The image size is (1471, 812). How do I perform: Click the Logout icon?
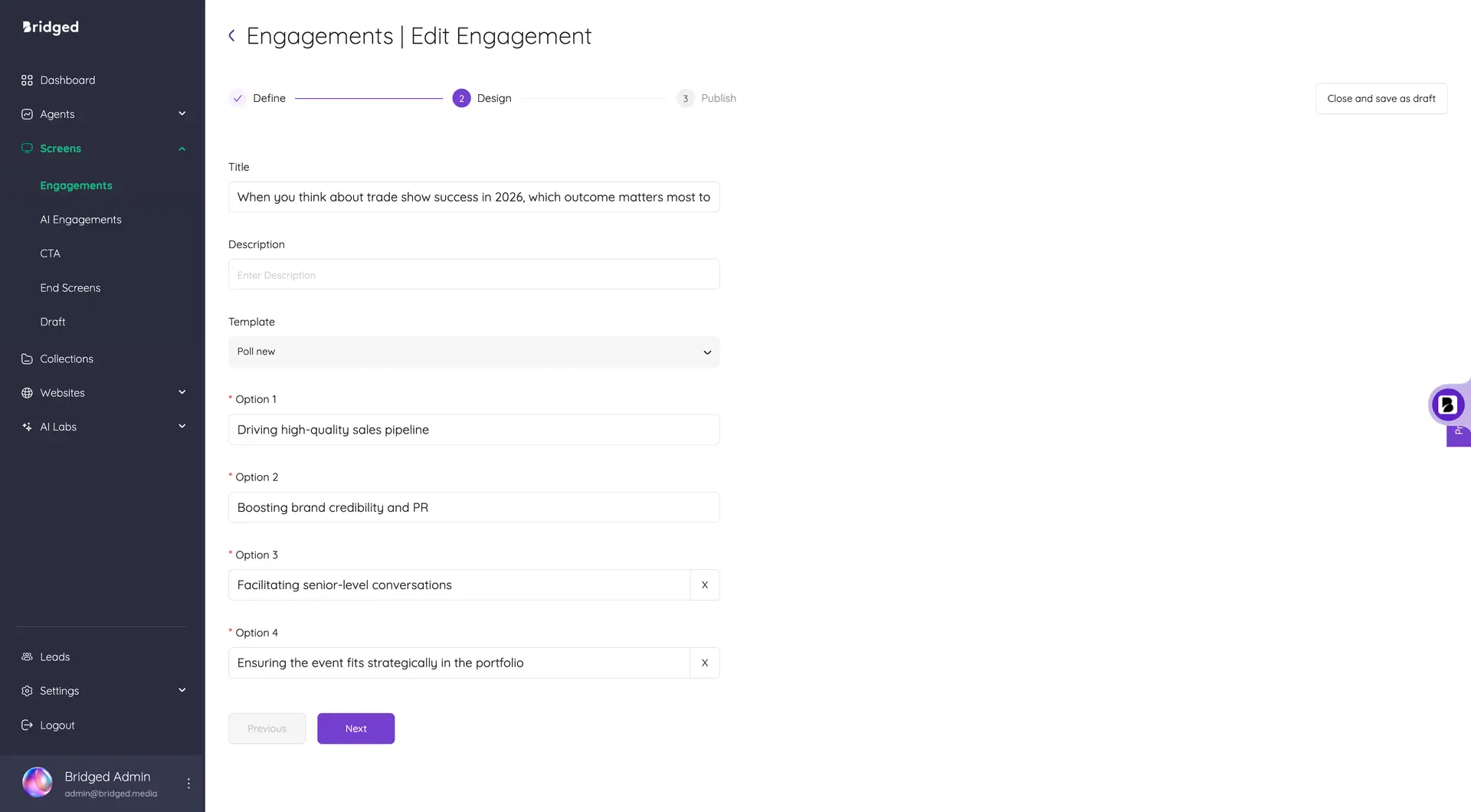click(27, 725)
